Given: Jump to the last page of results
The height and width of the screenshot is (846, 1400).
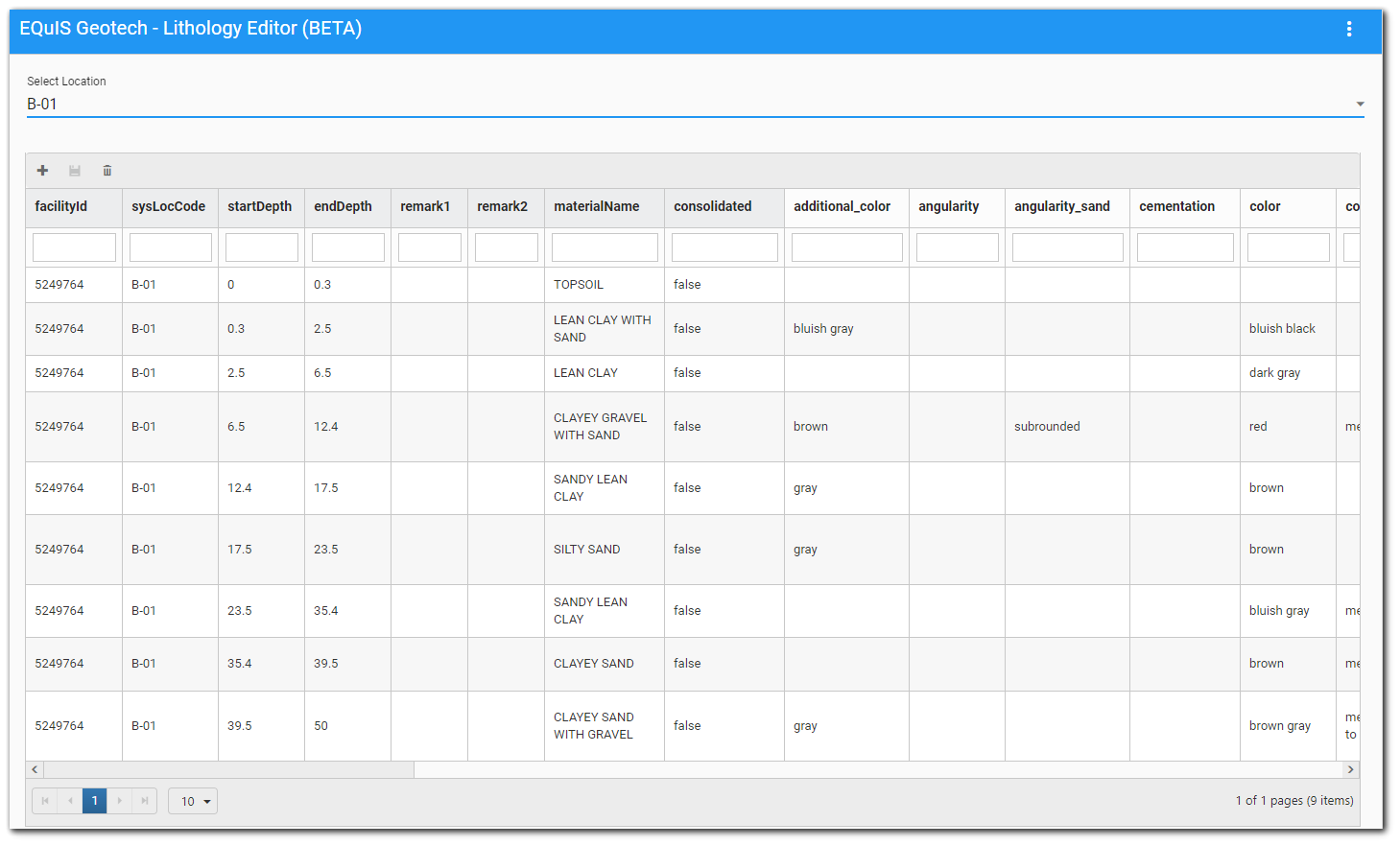Looking at the screenshot, I should (144, 800).
